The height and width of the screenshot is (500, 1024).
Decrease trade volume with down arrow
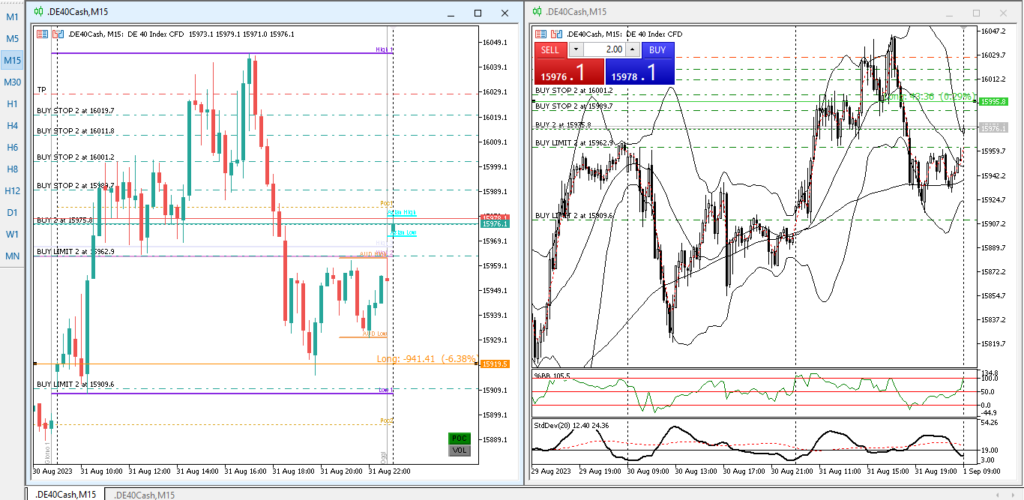coord(575,50)
